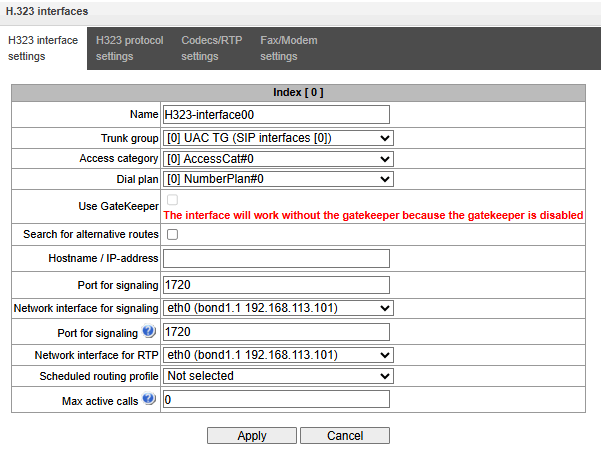Open the Dial plan dropdown
This screenshot has width=601, height=460.
(278, 180)
